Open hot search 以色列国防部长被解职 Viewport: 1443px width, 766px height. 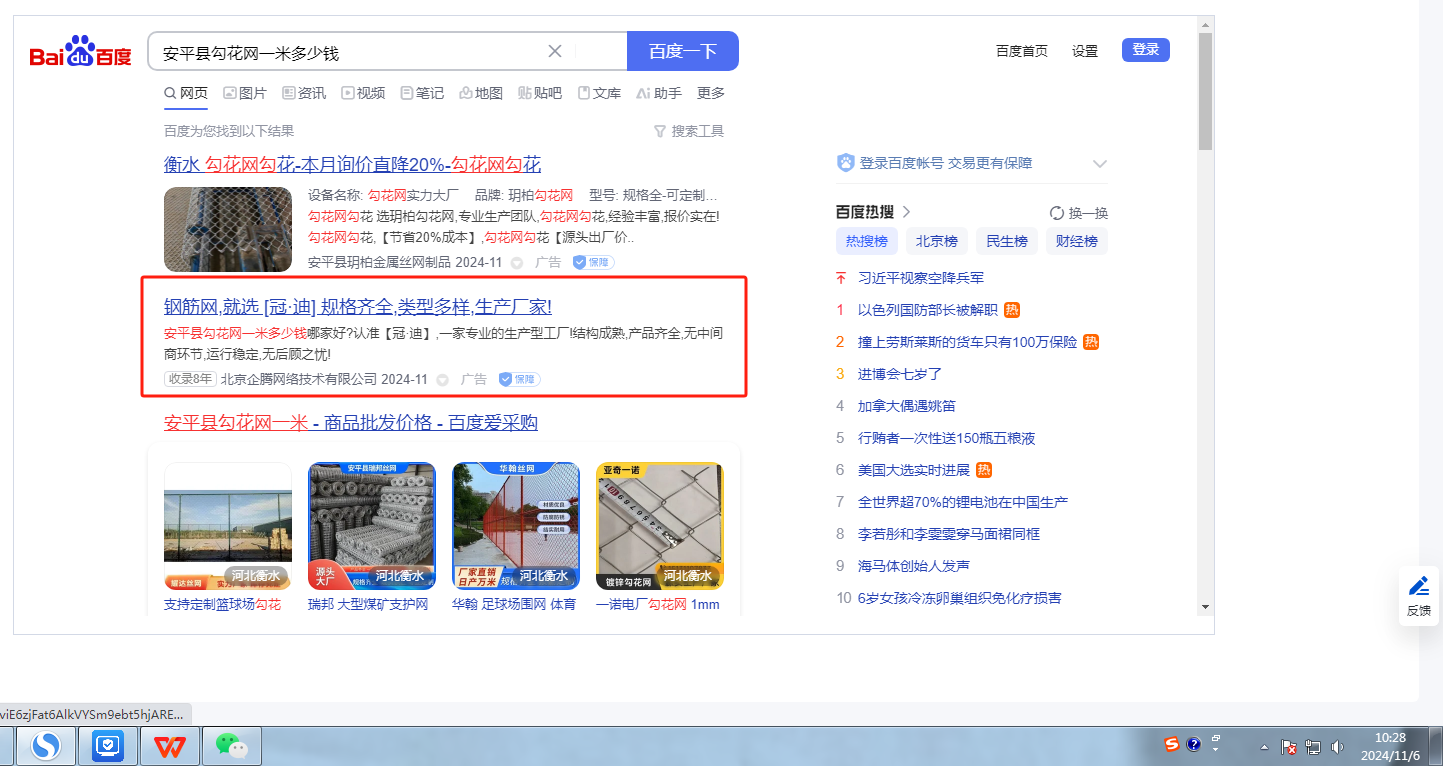[928, 309]
